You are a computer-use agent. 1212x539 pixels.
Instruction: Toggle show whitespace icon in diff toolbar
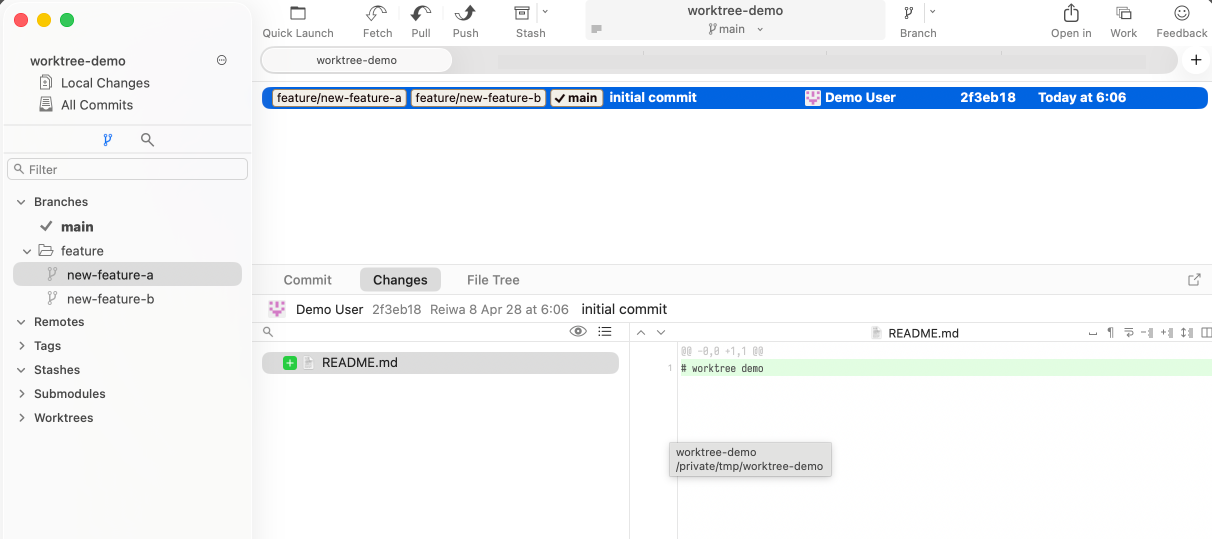click(1093, 332)
